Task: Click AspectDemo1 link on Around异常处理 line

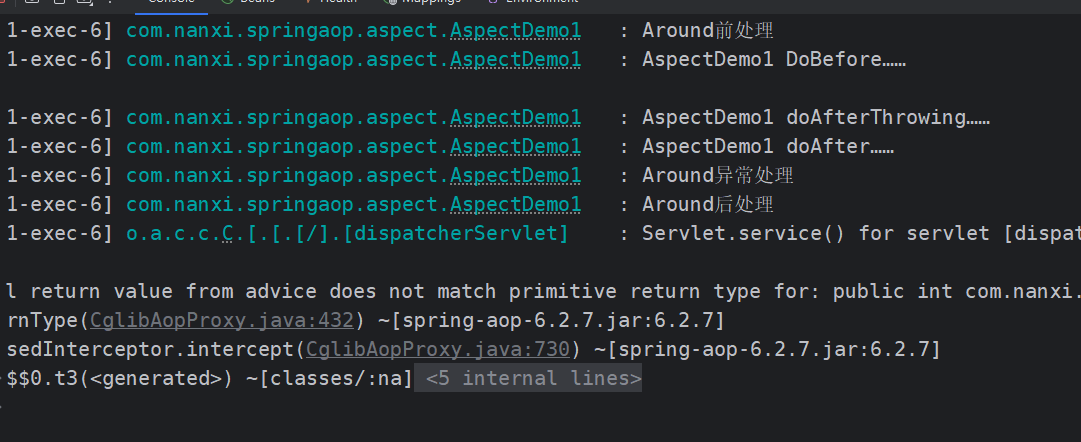Action: (x=515, y=176)
